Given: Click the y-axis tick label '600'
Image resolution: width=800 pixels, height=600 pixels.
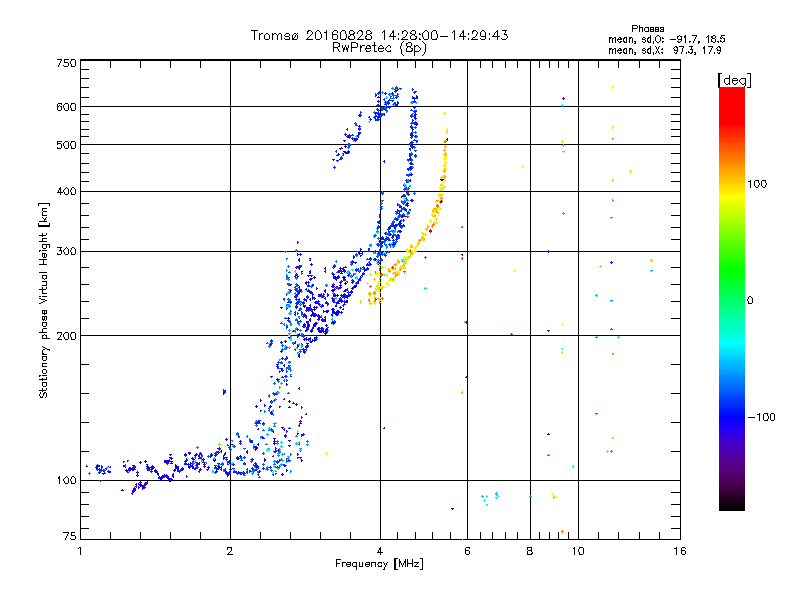Looking at the screenshot, I should tap(66, 107).
